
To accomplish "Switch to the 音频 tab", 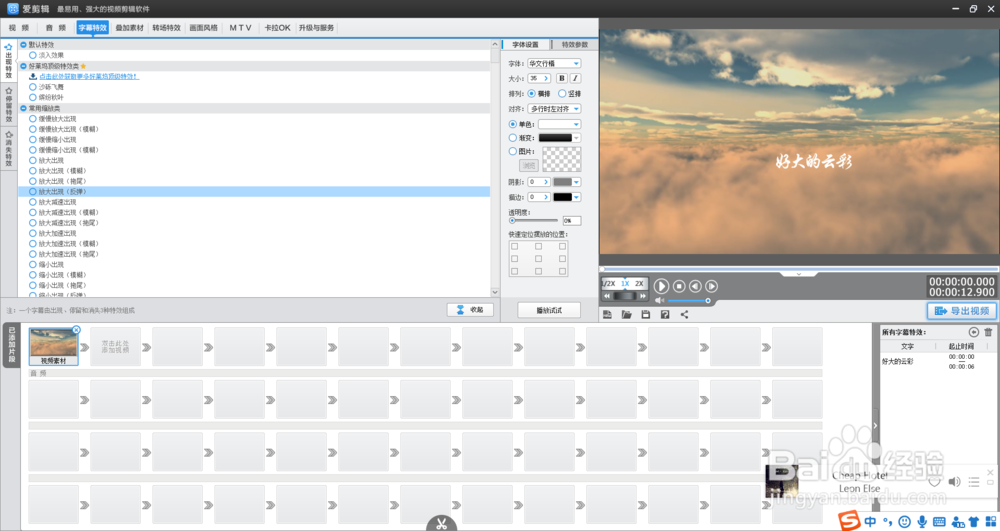I will coord(55,27).
